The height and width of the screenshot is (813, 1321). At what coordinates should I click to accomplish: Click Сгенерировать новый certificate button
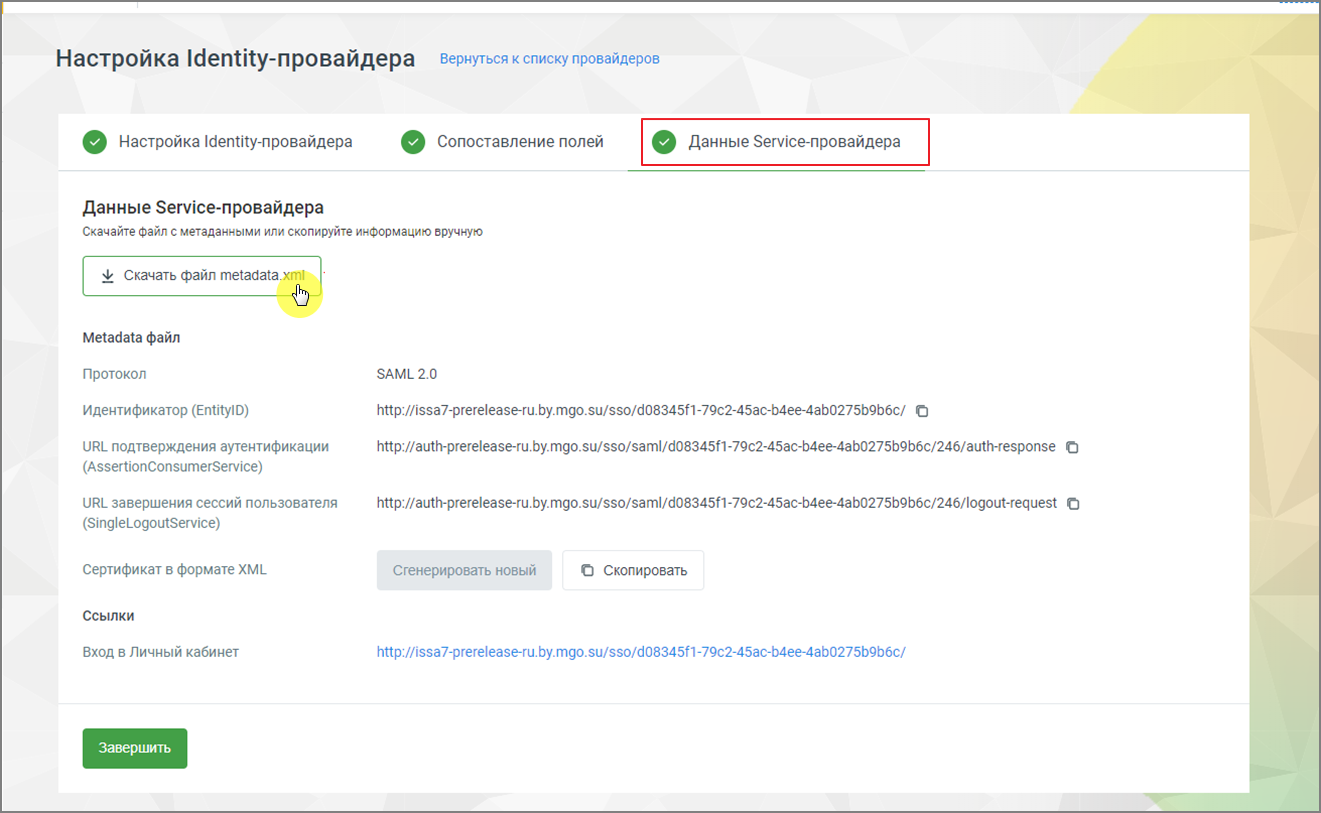[x=464, y=570]
